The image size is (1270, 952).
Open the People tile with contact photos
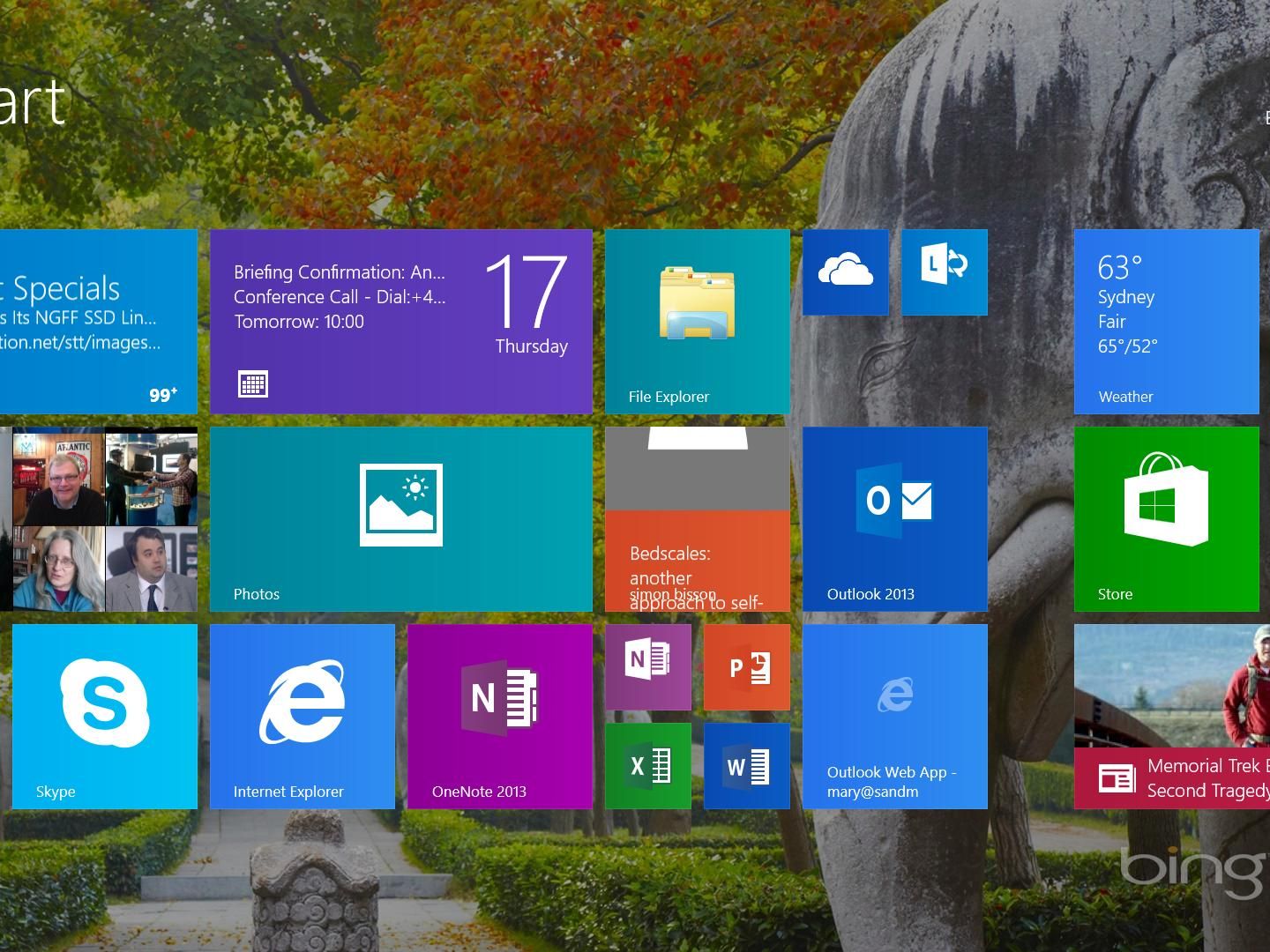(99, 519)
